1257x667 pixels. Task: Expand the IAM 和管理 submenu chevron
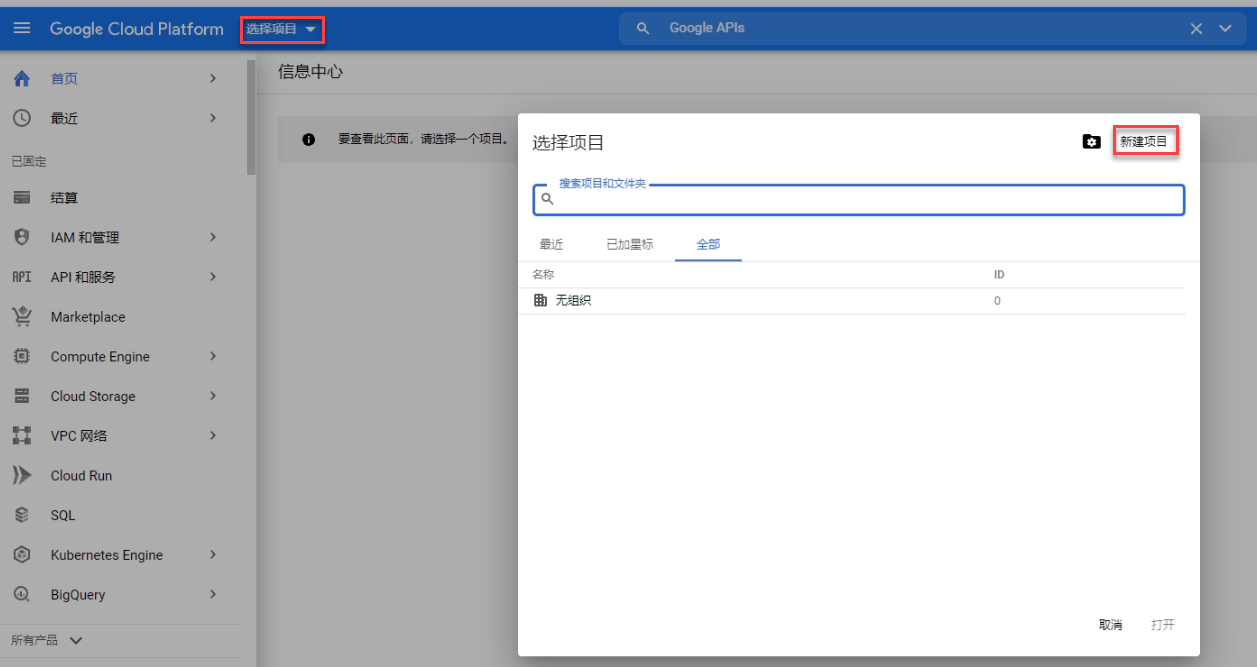213,237
